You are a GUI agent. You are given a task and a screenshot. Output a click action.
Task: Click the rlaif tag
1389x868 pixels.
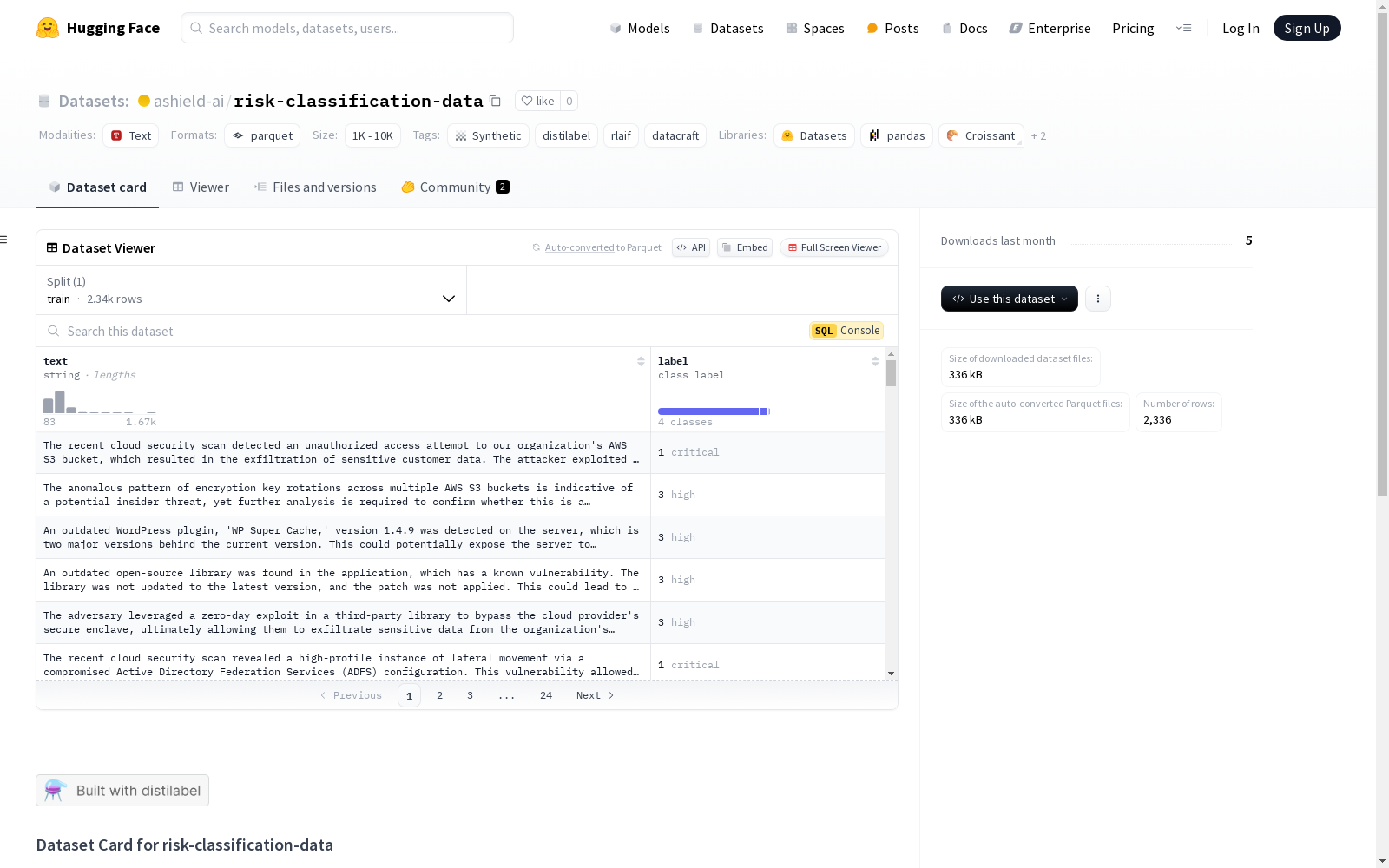point(621,135)
